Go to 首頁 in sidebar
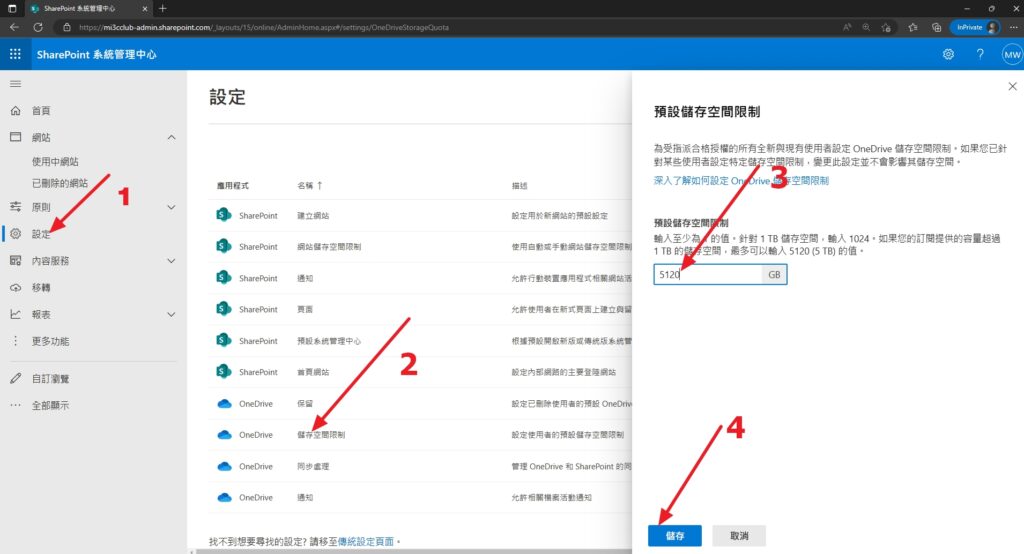The height and width of the screenshot is (554, 1024). (x=41, y=110)
